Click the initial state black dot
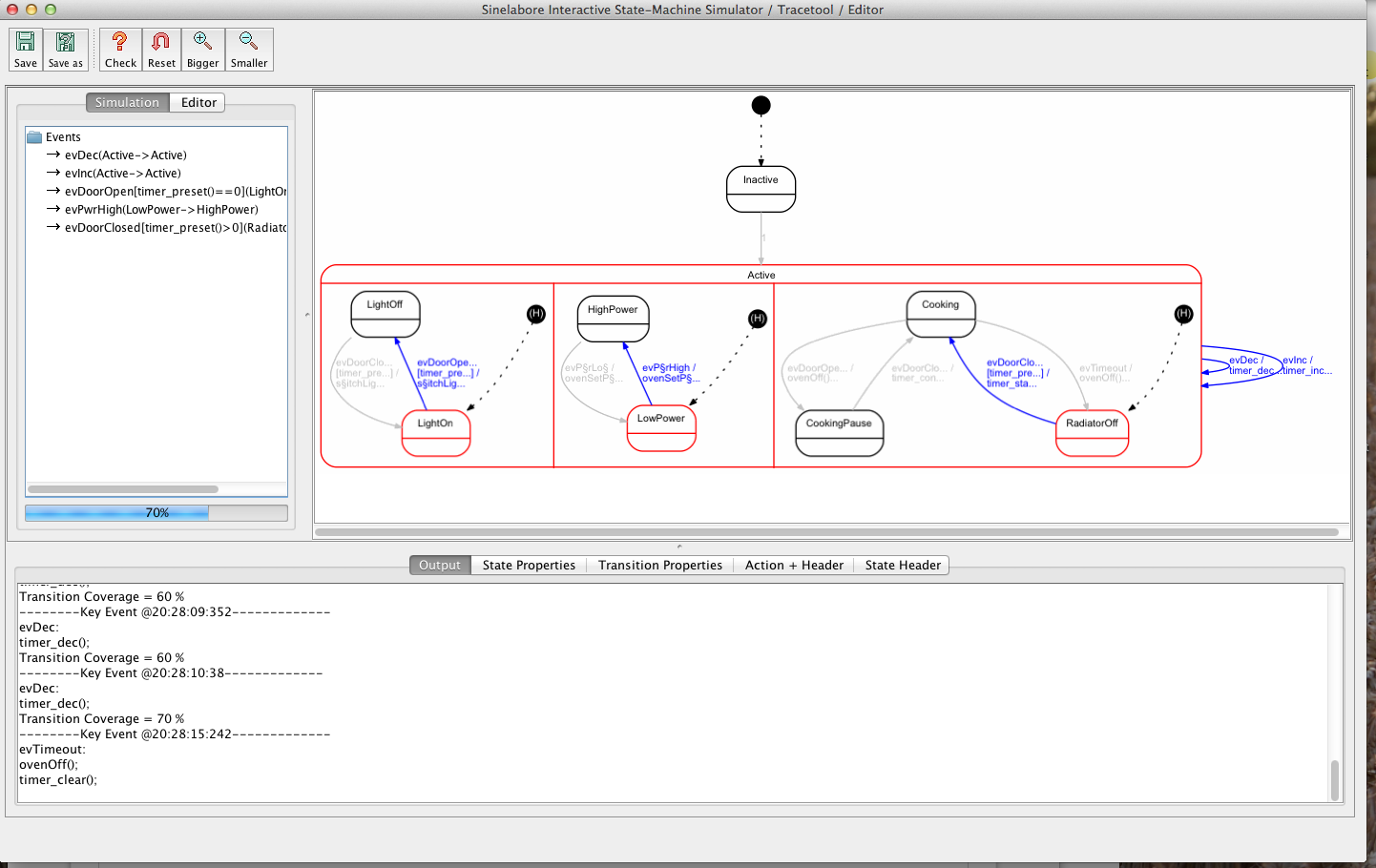 pos(761,105)
